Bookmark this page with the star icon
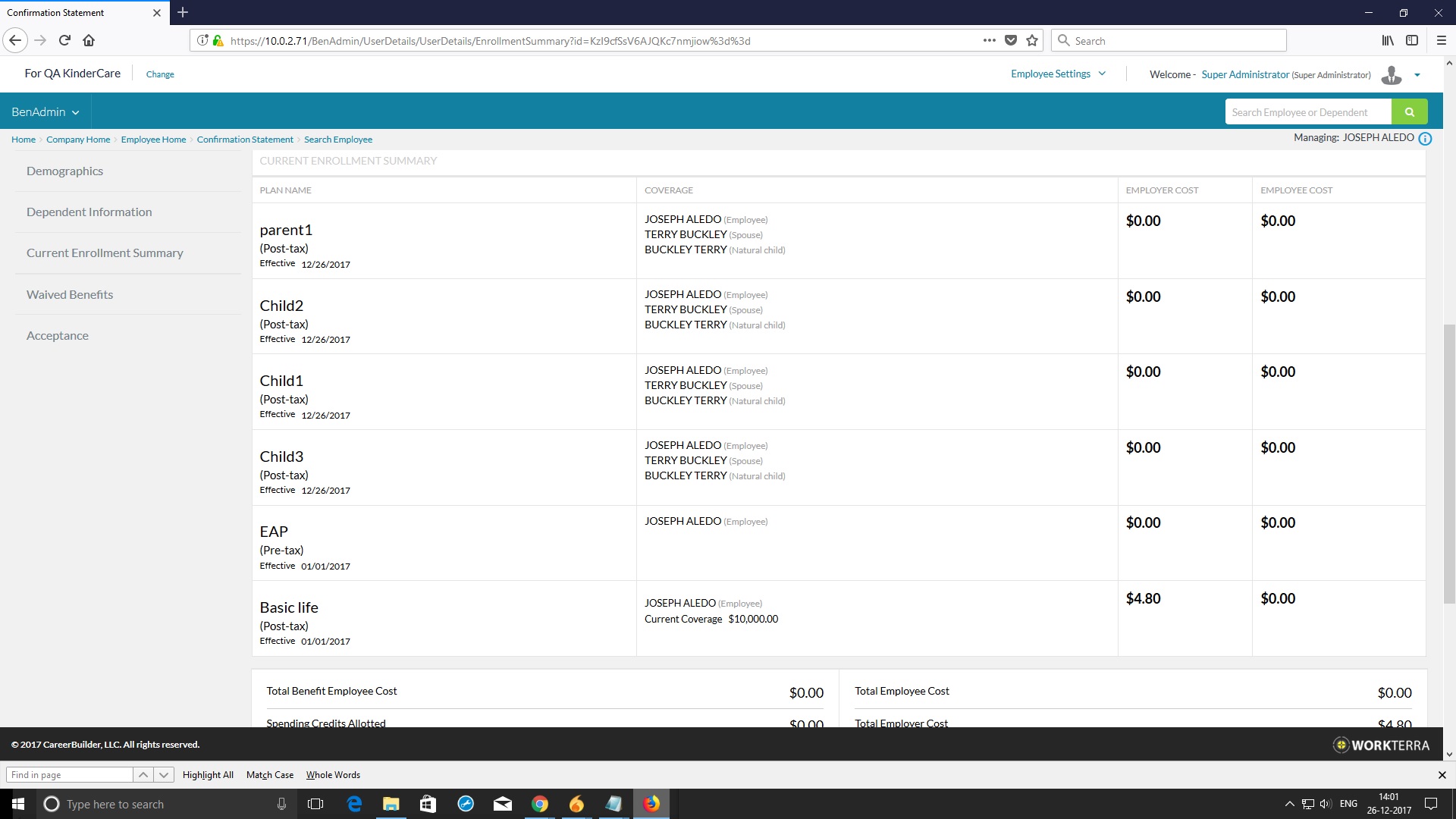 pyautogui.click(x=1032, y=41)
